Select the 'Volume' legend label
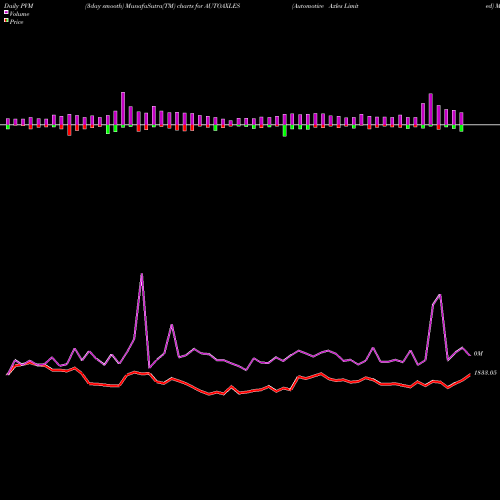 pos(19,14)
